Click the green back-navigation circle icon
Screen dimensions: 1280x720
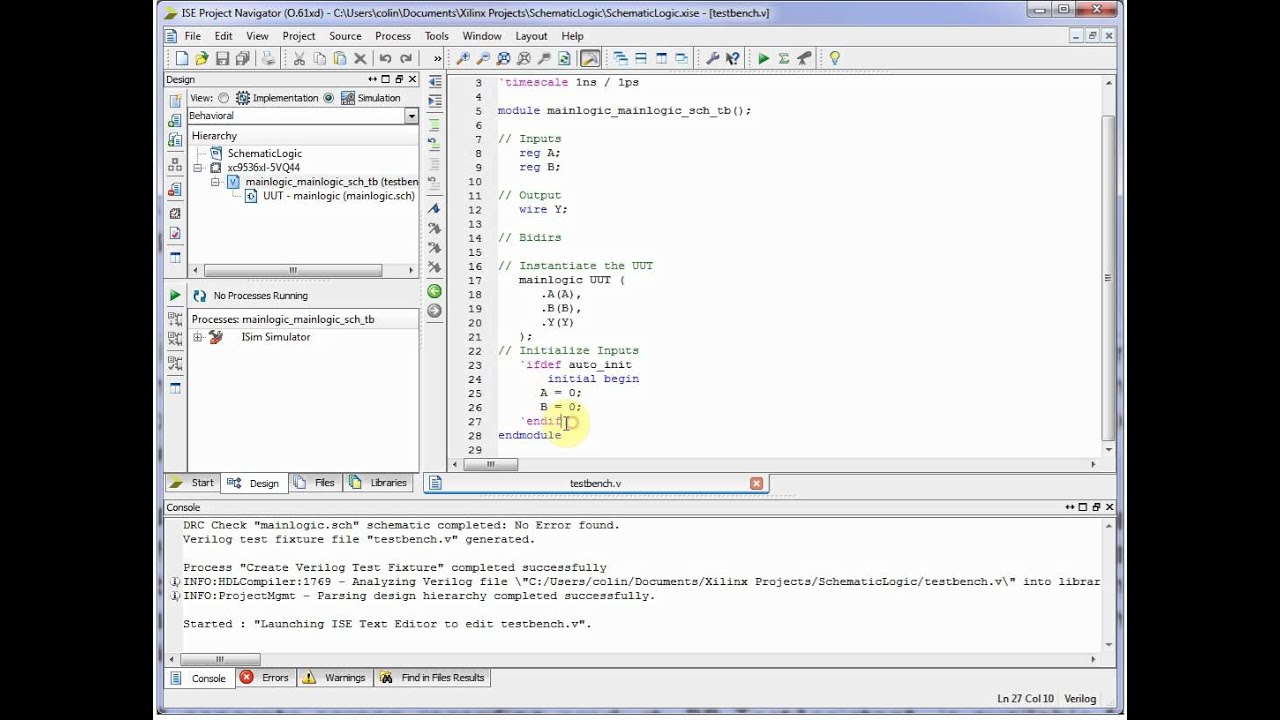click(x=434, y=291)
